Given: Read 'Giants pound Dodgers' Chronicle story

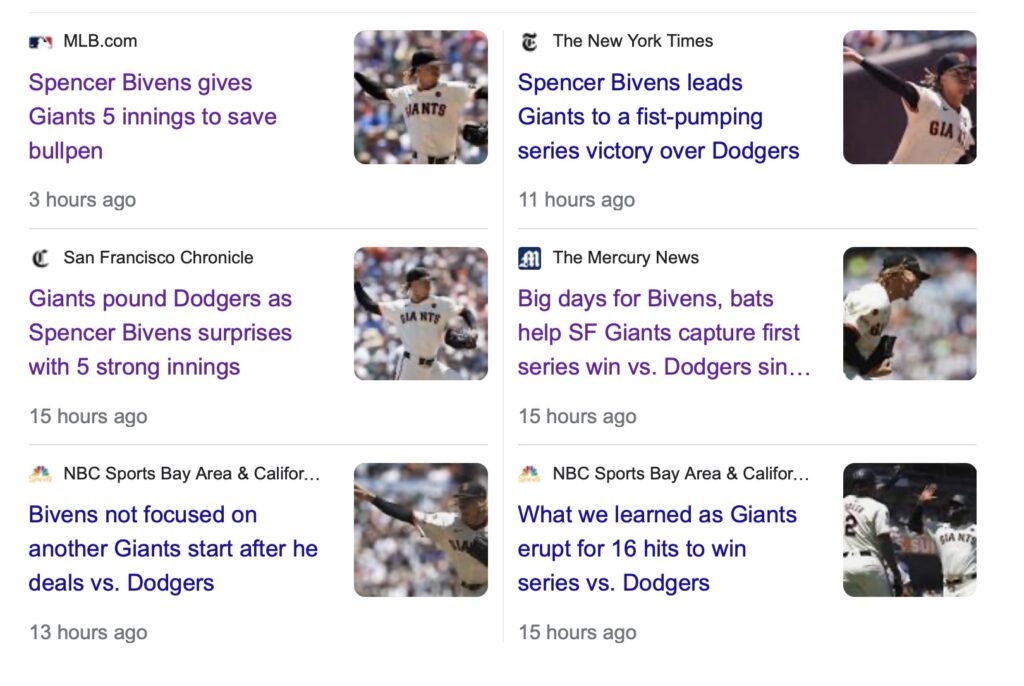Looking at the screenshot, I should click(x=160, y=333).
